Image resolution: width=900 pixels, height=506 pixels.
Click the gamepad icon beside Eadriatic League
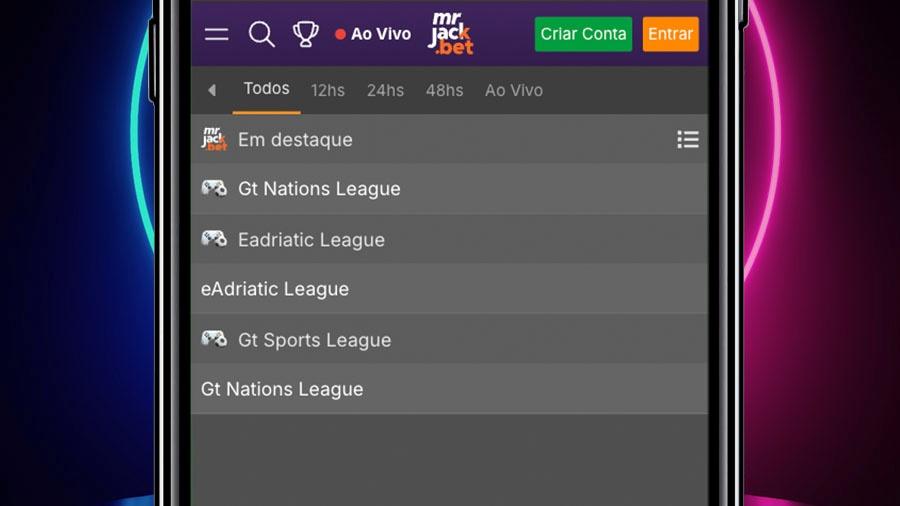tap(214, 239)
